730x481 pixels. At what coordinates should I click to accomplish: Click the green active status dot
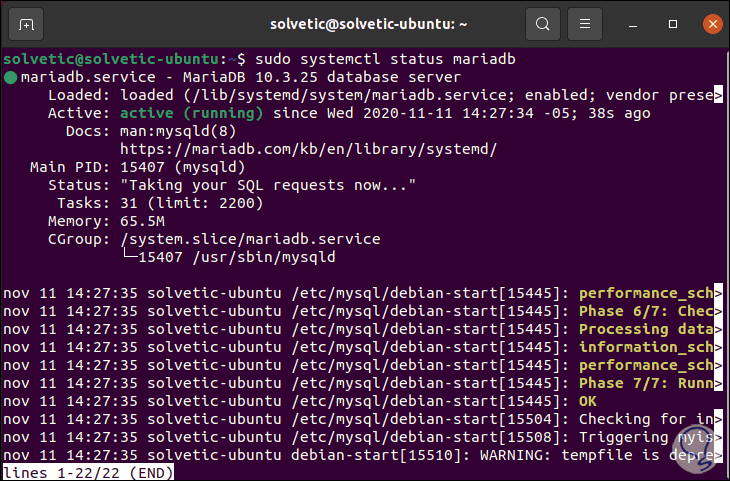tap(10, 77)
